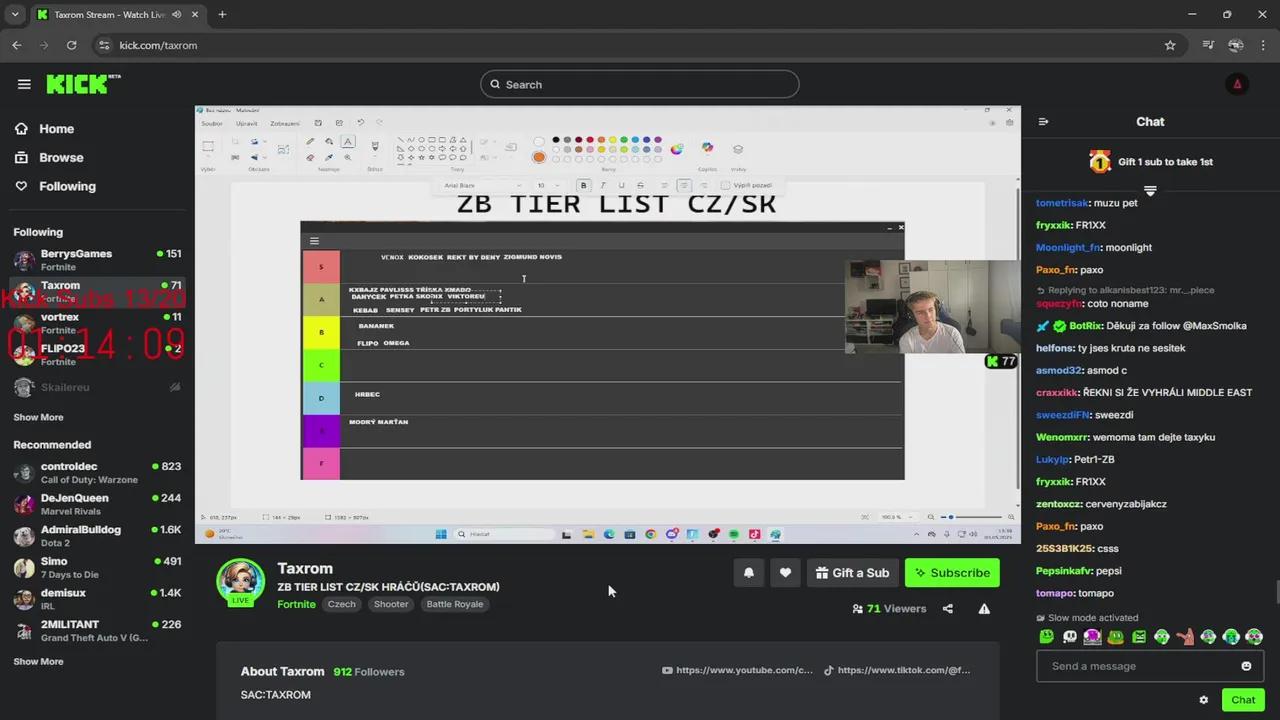The height and width of the screenshot is (720, 1280).
Task: Open BerrysGames channel in Following list
Action: [x=97, y=261]
